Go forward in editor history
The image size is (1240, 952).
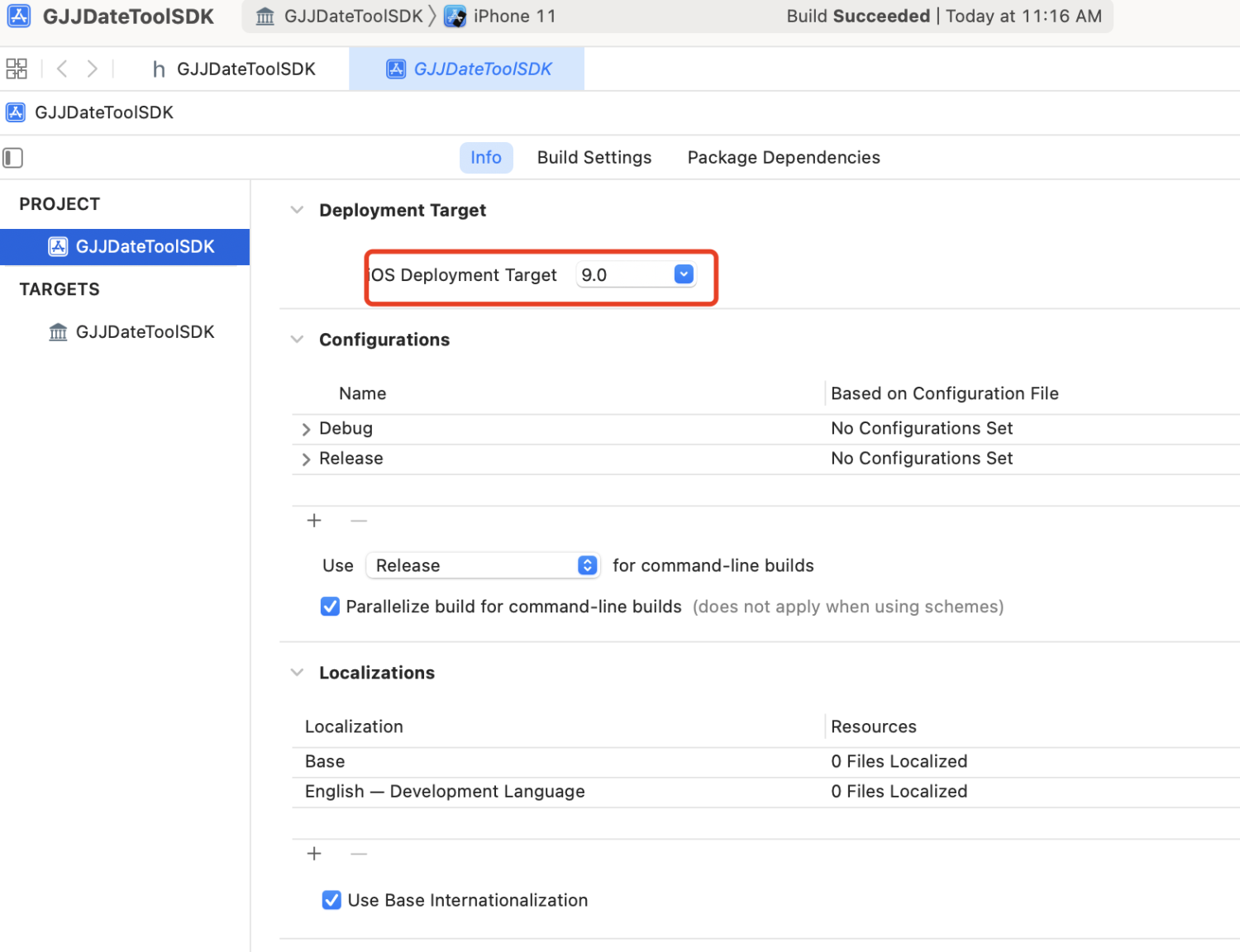pos(92,69)
